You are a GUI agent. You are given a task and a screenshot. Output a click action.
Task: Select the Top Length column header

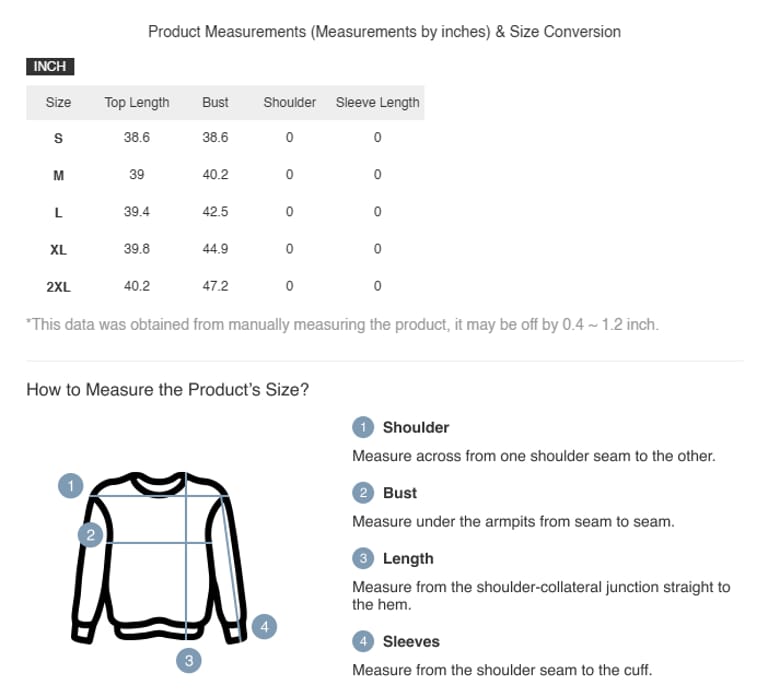click(x=137, y=102)
